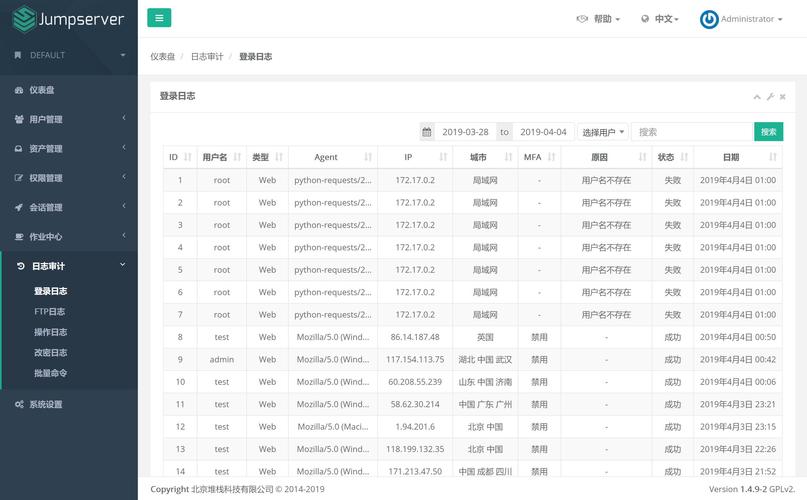Open the 批量命令 submenu item
The image size is (807, 500).
pyautogui.click(x=50, y=374)
